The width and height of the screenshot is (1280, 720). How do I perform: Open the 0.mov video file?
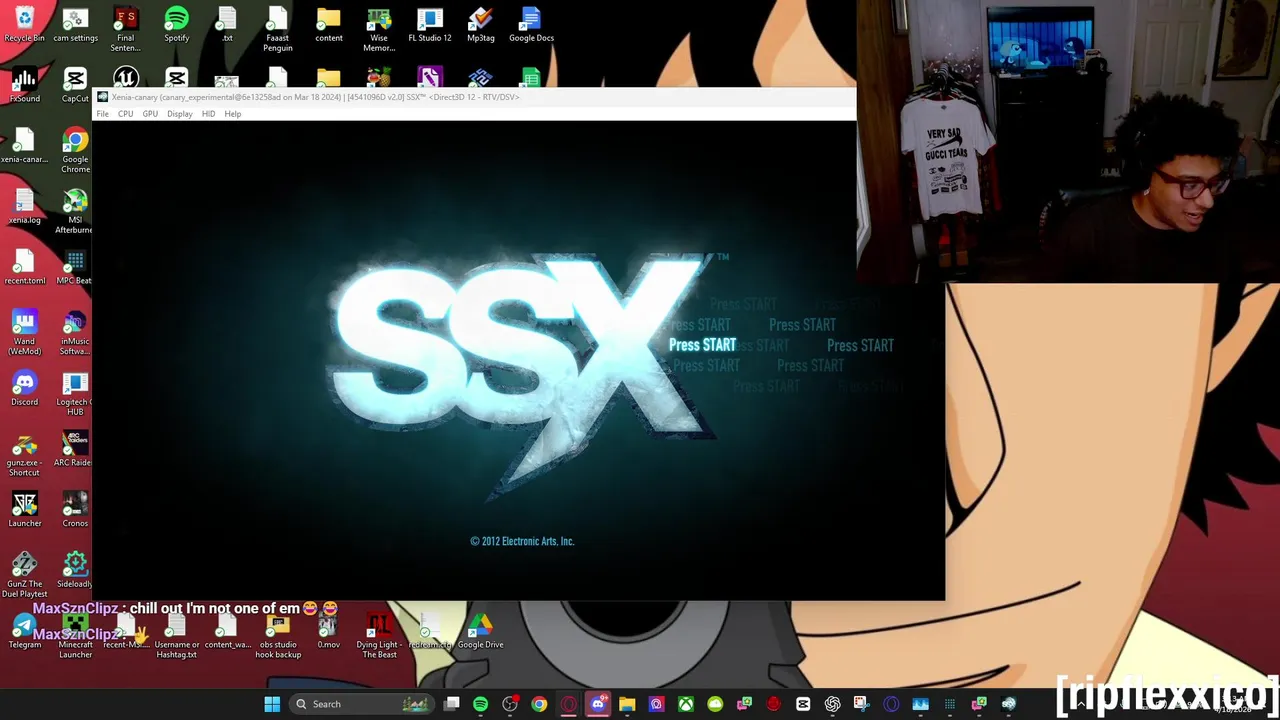[x=328, y=632]
